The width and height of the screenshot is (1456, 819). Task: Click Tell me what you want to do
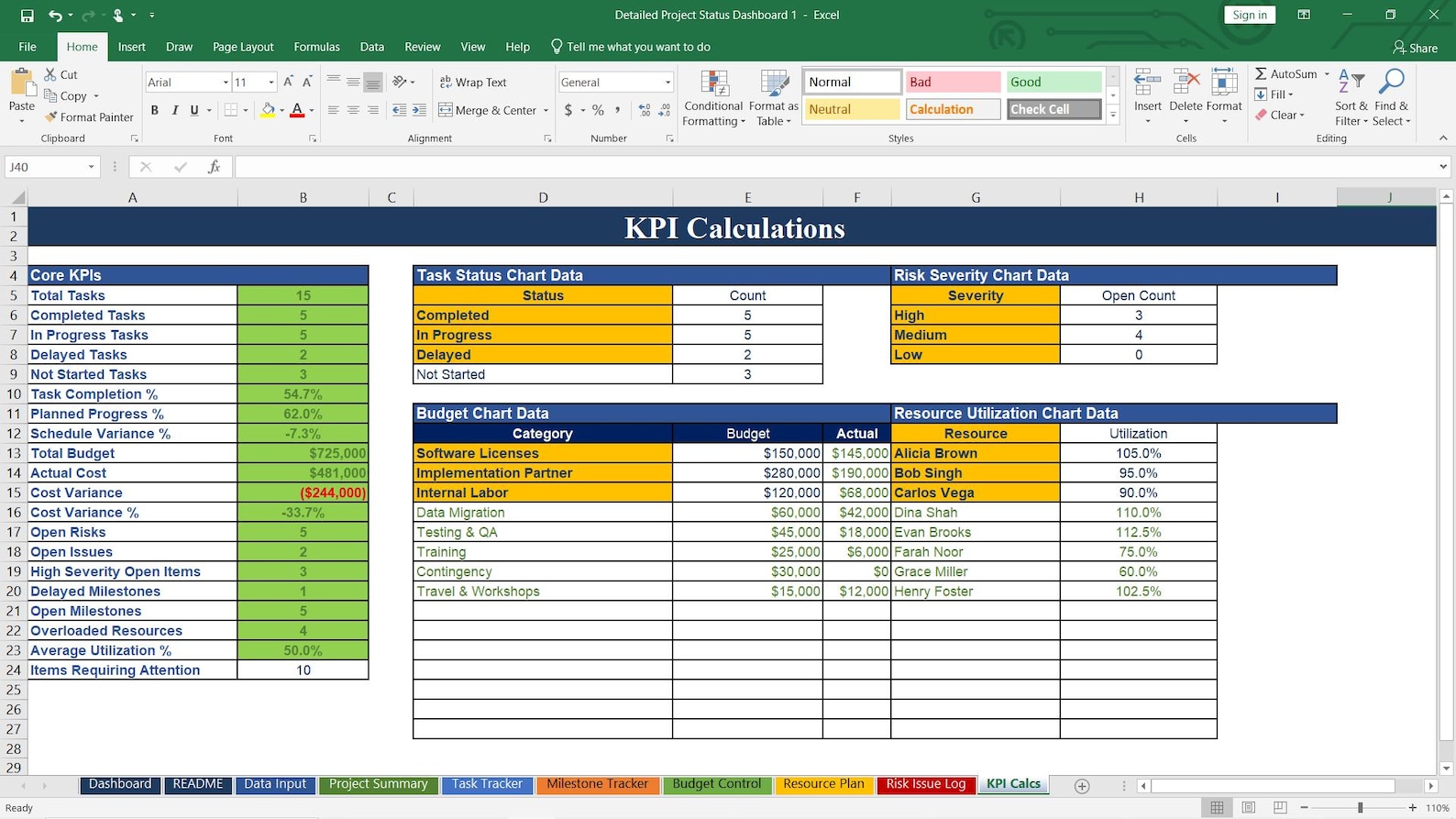[630, 47]
